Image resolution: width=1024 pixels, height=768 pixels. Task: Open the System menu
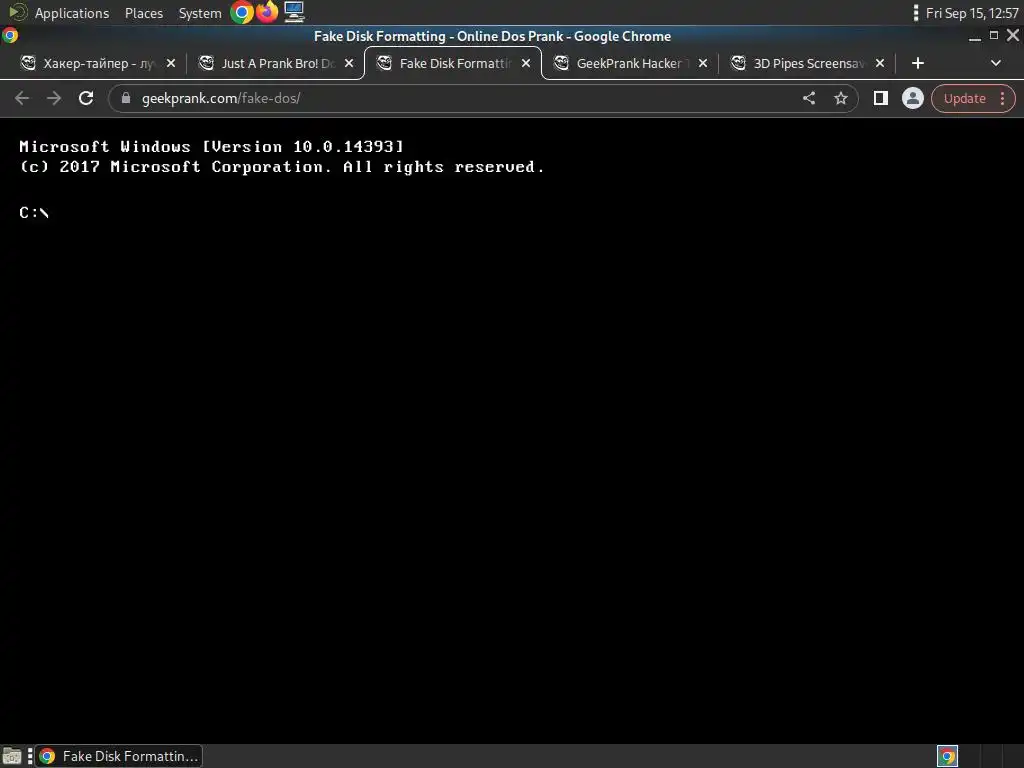200,13
